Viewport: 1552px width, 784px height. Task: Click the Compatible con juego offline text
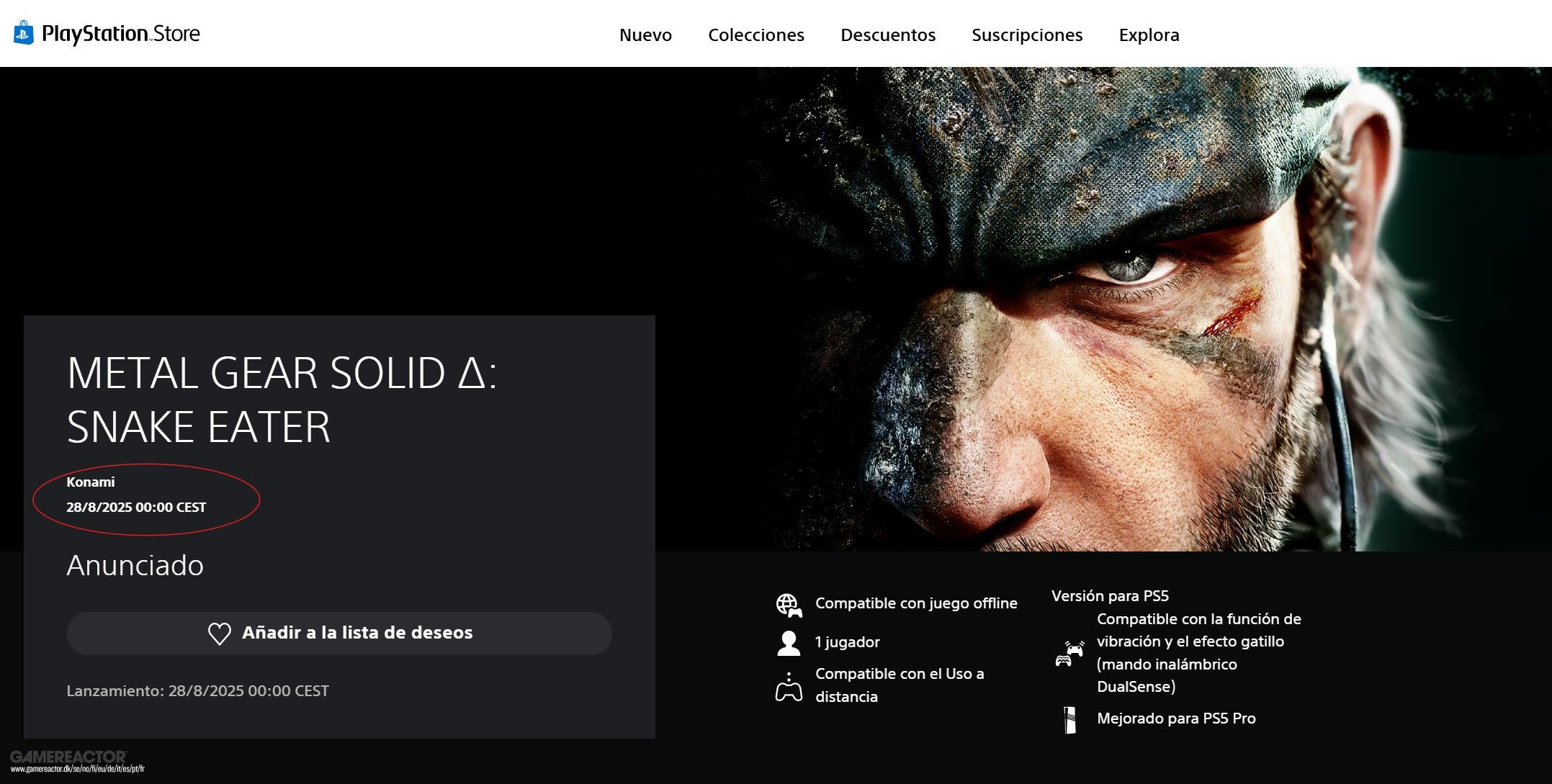[916, 603]
